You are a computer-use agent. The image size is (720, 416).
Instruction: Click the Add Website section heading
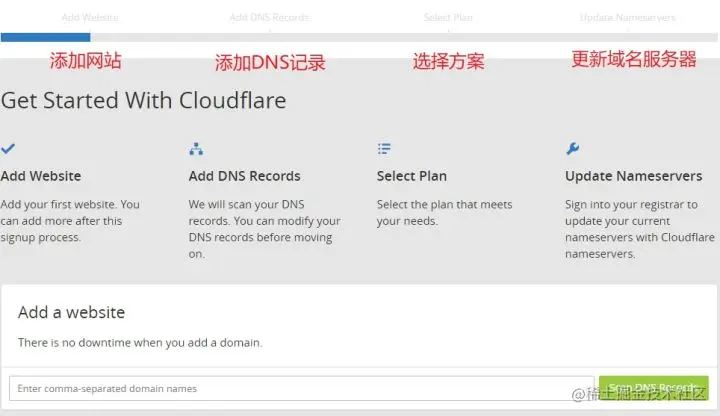pos(41,176)
